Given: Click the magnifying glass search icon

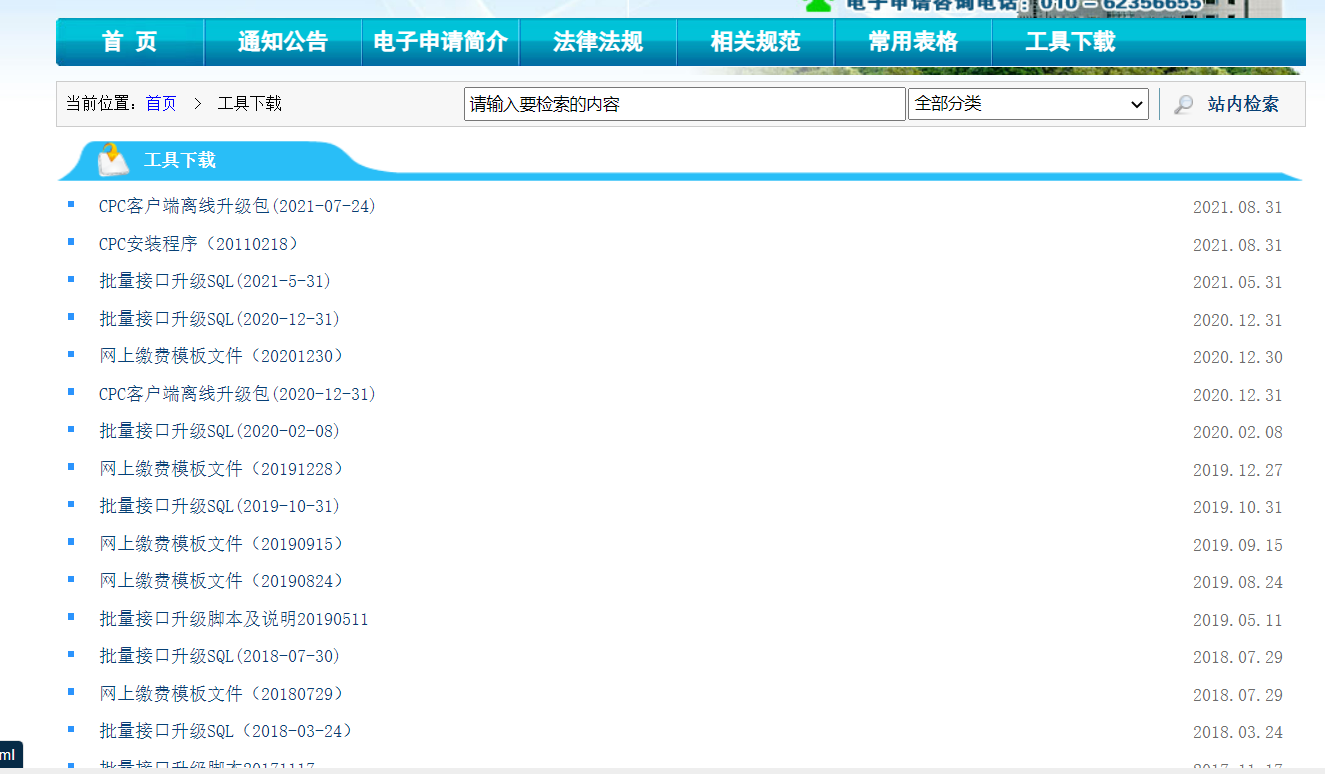Looking at the screenshot, I should [x=1182, y=103].
